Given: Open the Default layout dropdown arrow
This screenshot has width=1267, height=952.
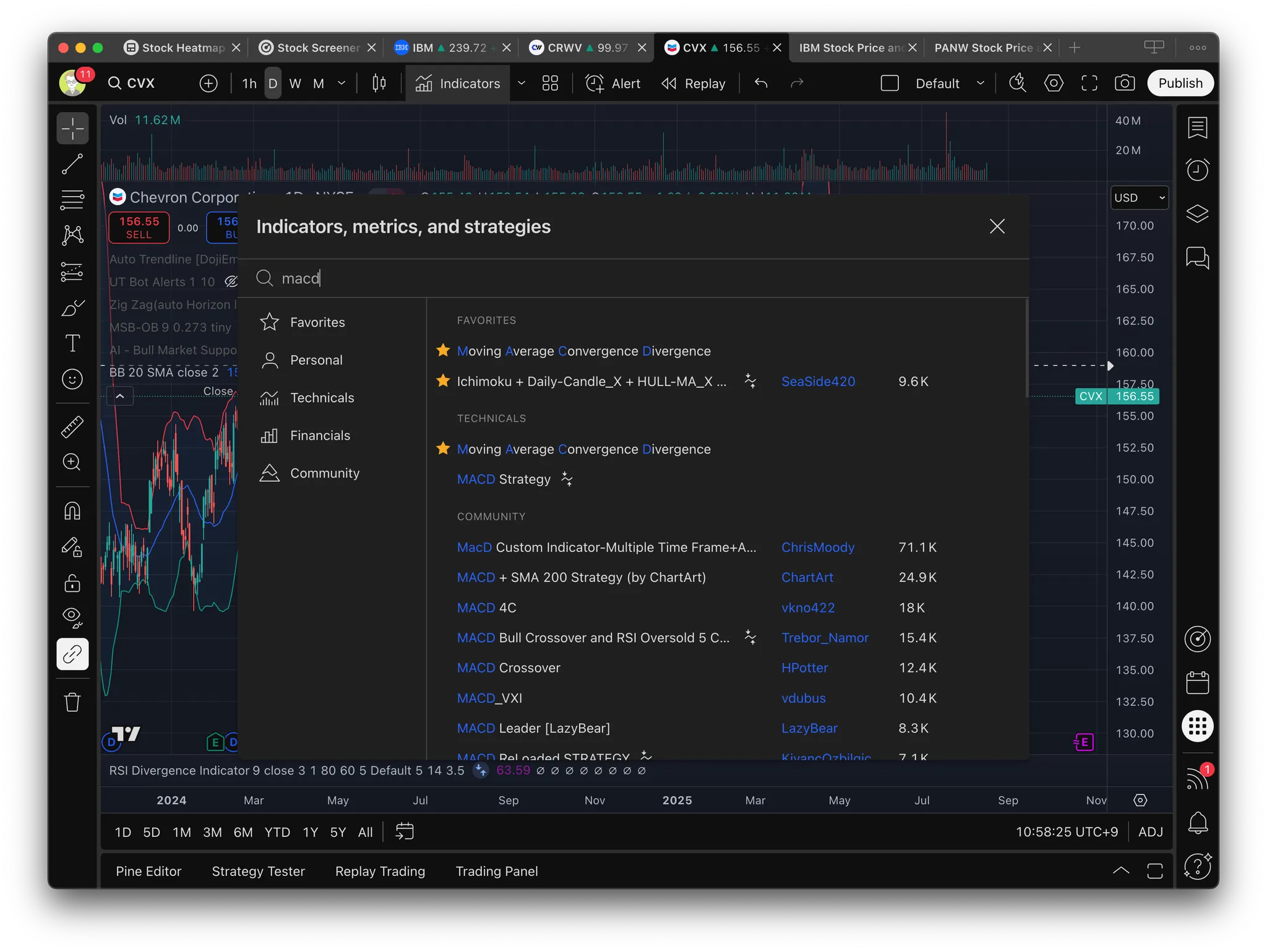Looking at the screenshot, I should click(x=981, y=84).
